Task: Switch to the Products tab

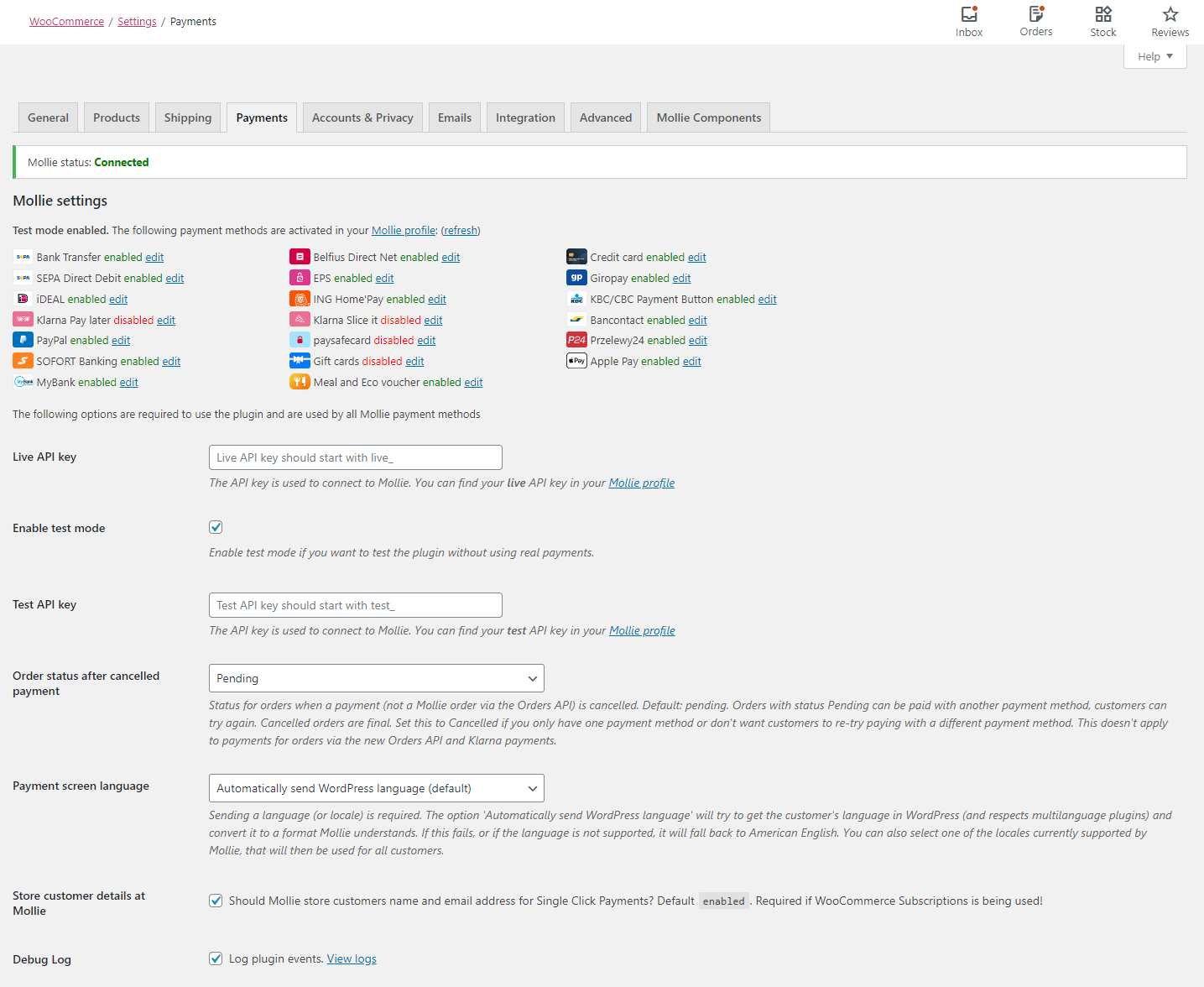Action: pyautogui.click(x=117, y=117)
